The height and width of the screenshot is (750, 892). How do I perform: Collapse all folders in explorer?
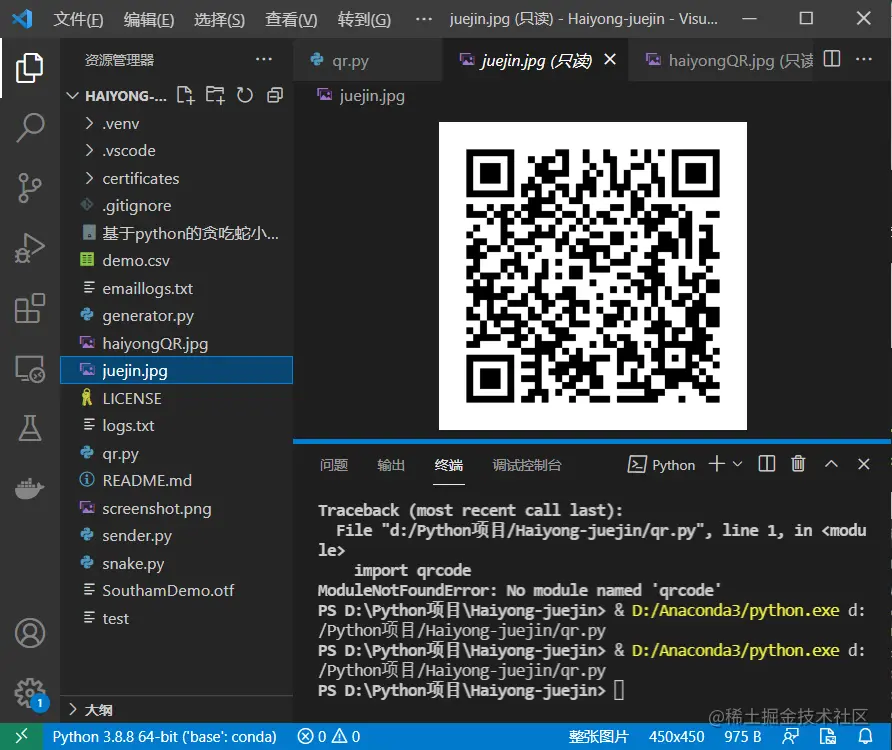[x=275, y=95]
